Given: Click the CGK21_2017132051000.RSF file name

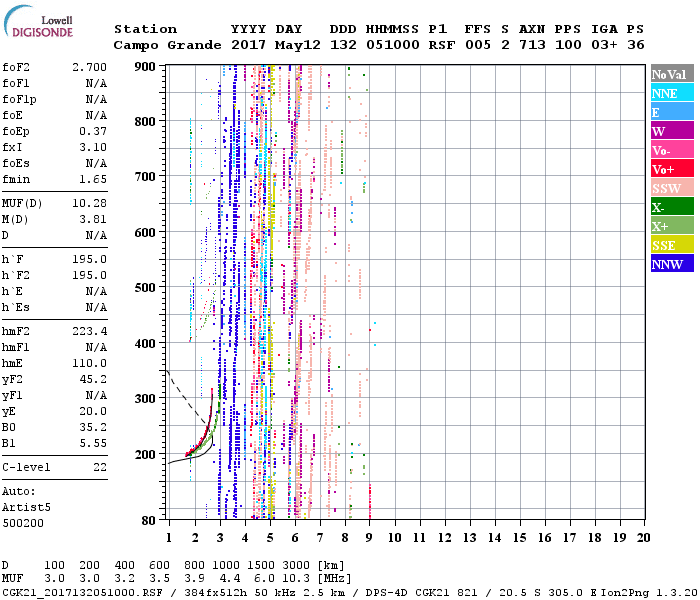Looking at the screenshot, I should [x=83, y=592].
